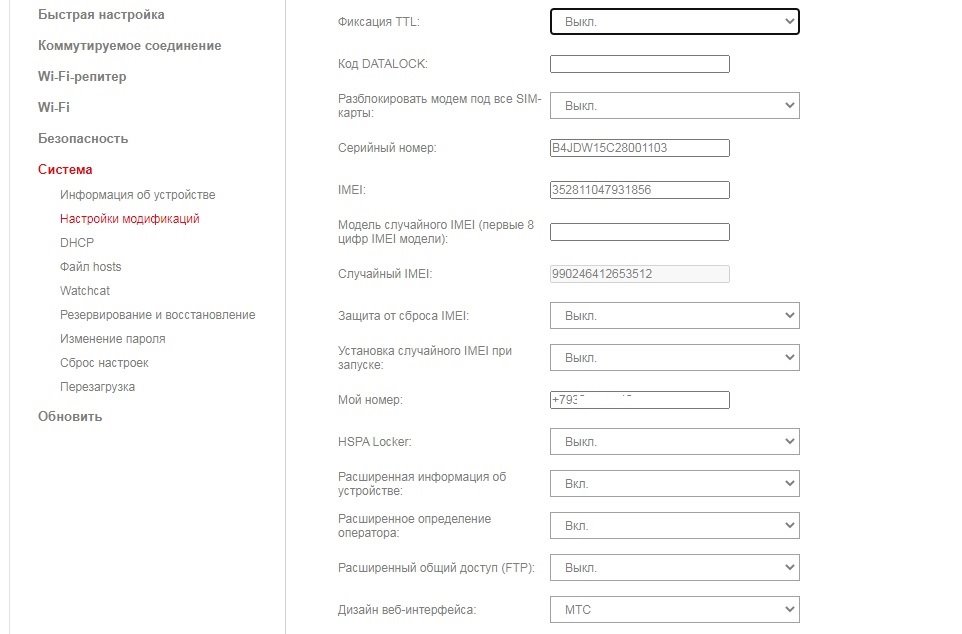962x634 pixels.
Task: Expand the SIM-card unlock dropdown
Action: pos(674,105)
